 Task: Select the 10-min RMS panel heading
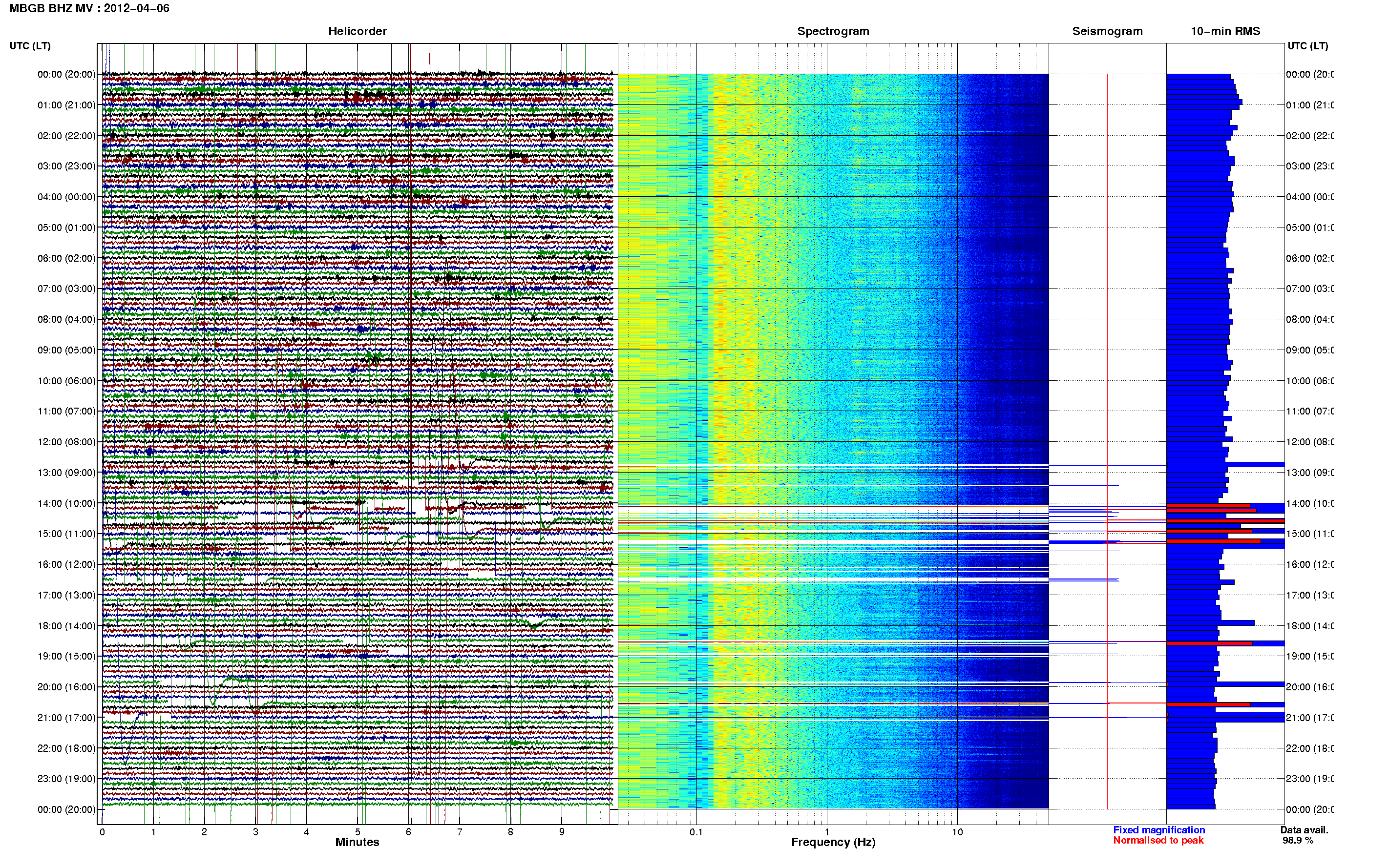click(x=1225, y=32)
